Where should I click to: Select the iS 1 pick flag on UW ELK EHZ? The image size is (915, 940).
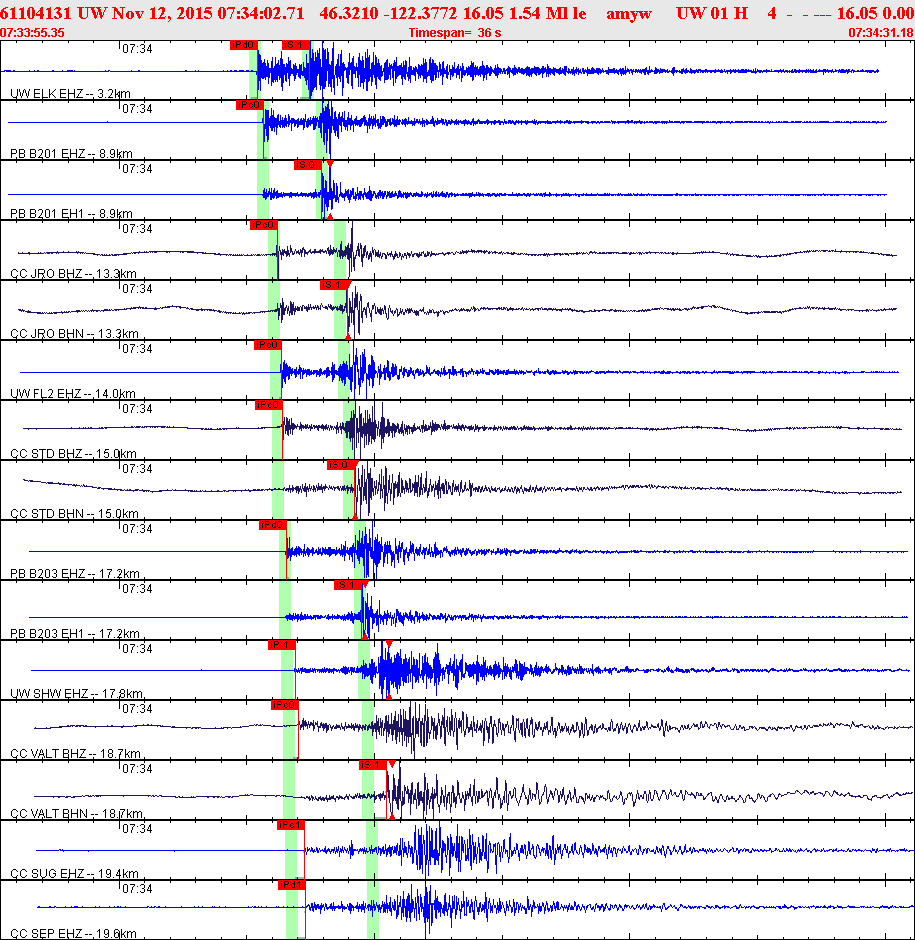coord(296,45)
